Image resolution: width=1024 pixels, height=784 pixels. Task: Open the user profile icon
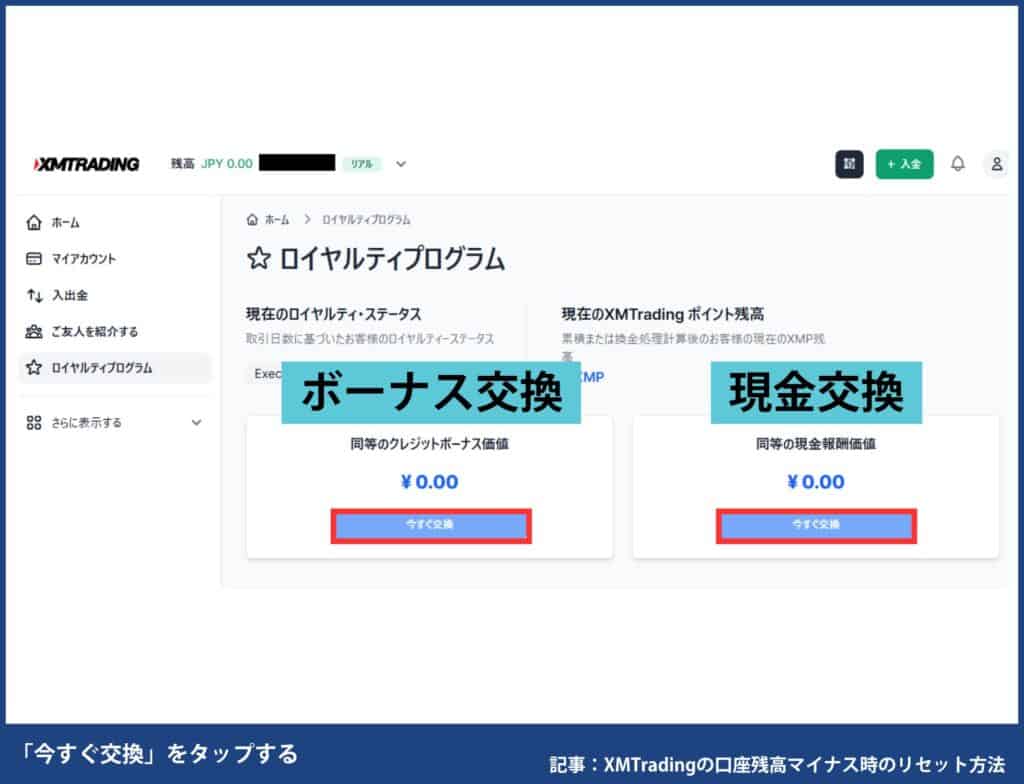pyautogui.click(x=997, y=164)
